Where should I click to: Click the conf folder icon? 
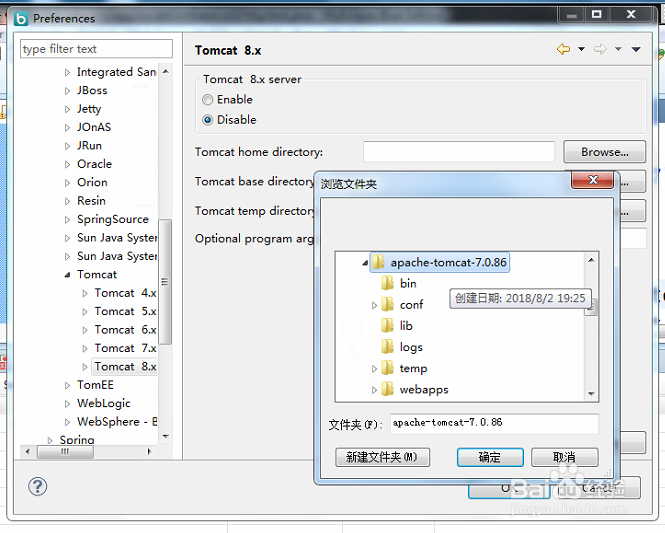[x=387, y=304]
